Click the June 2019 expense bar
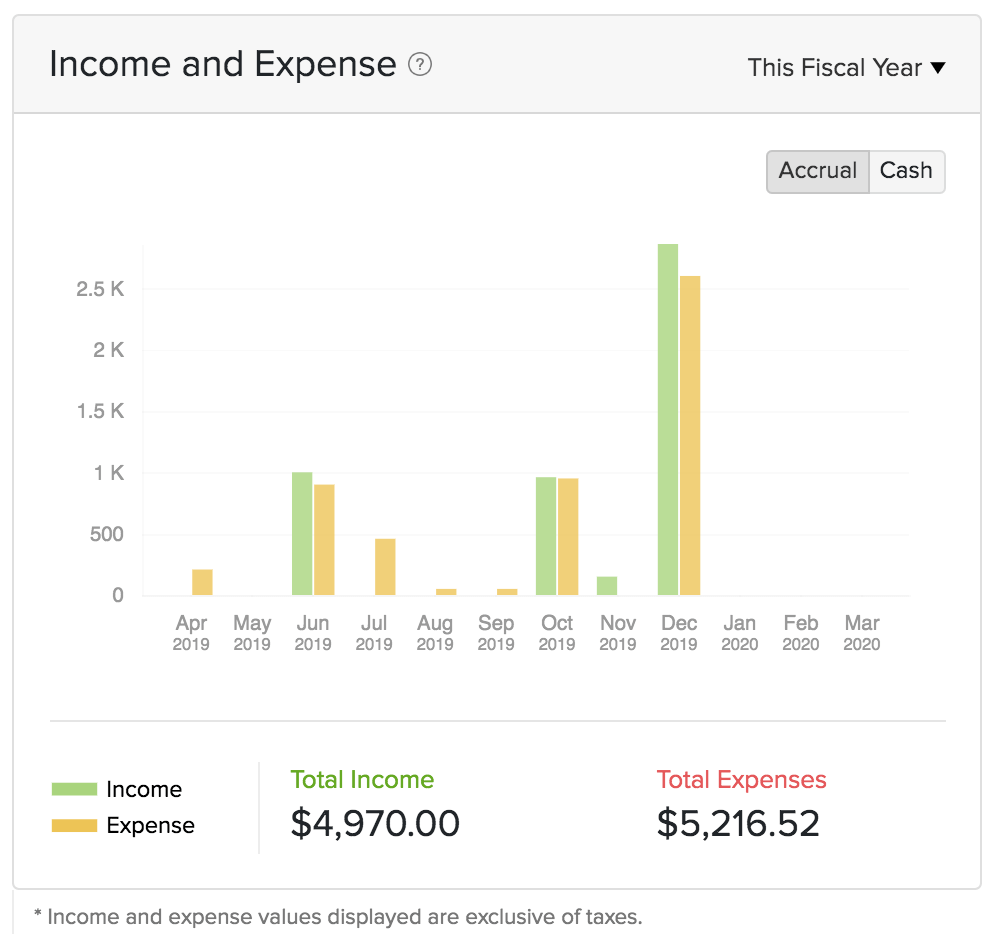Image resolution: width=994 pixels, height=948 pixels. point(324,540)
